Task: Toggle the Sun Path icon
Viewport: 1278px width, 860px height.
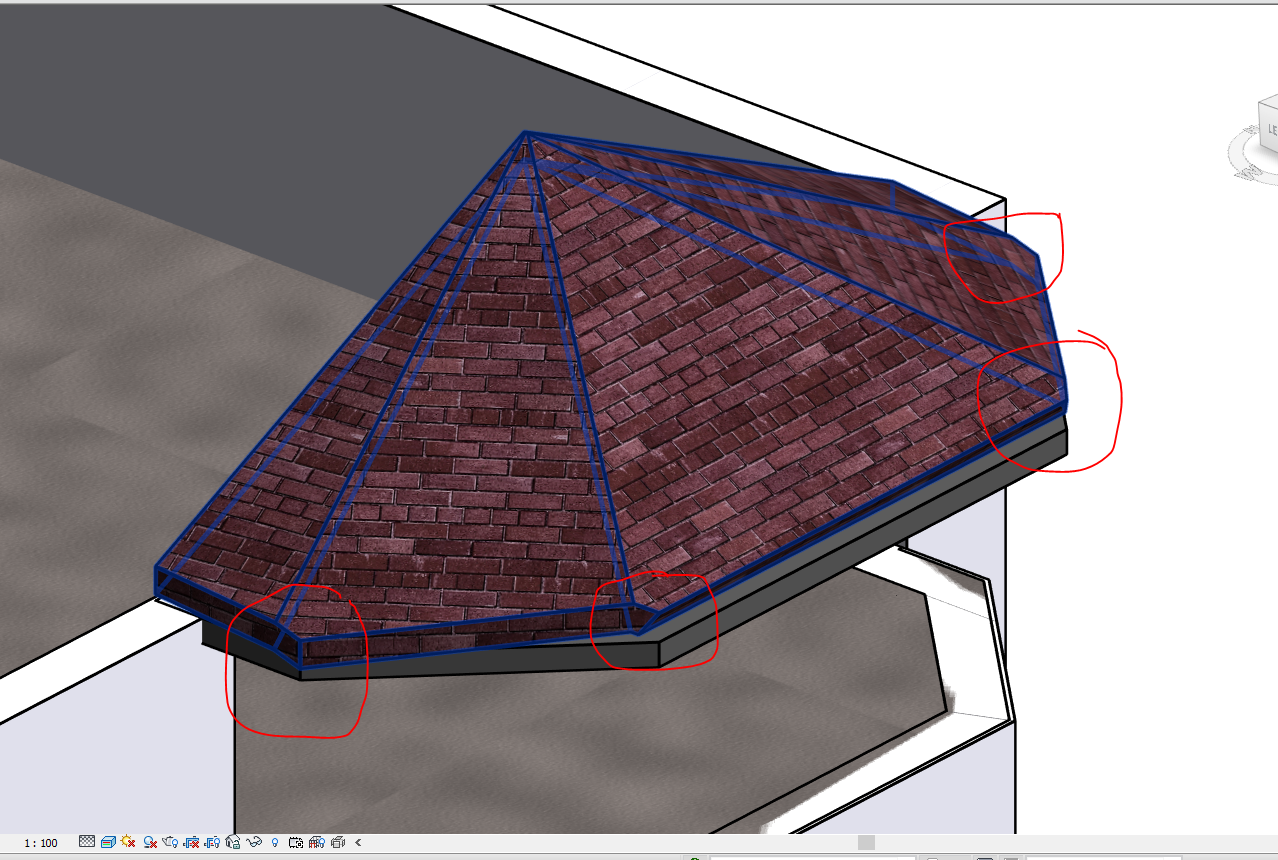Action: (x=129, y=842)
